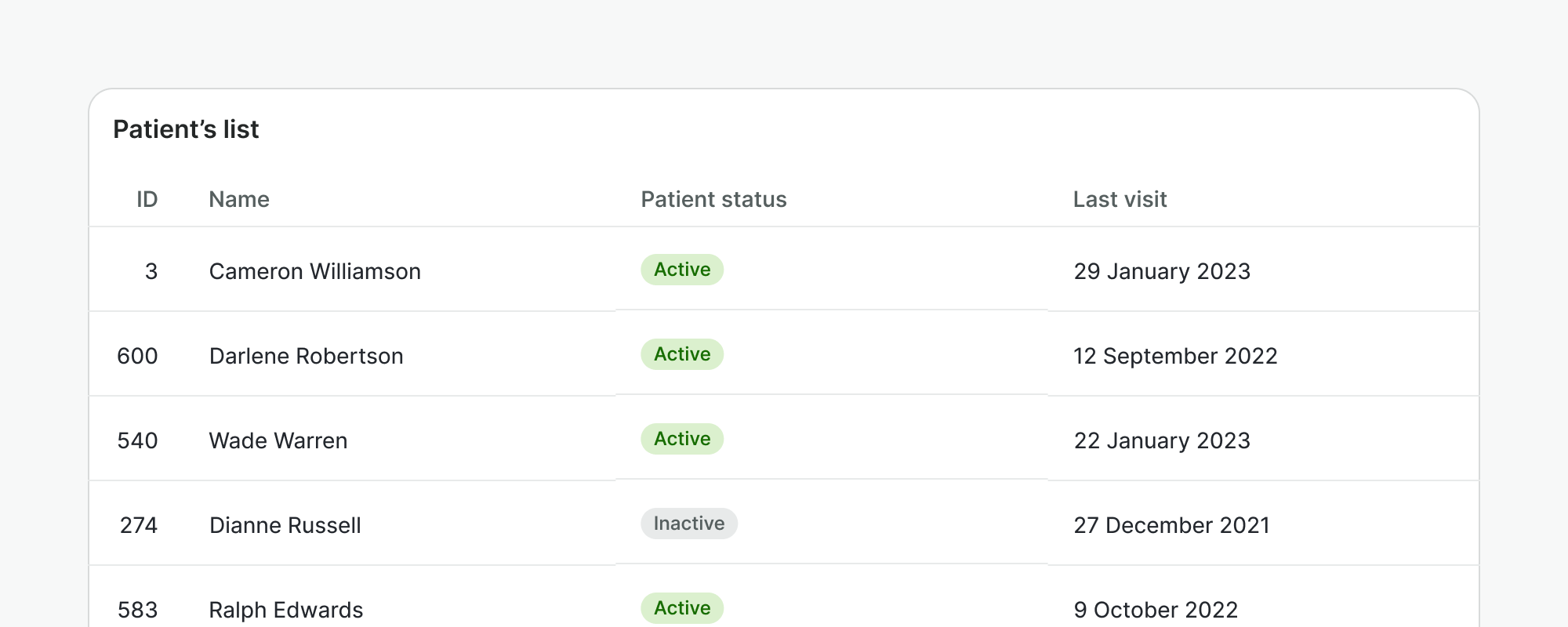This screenshot has height=627, width=1568.
Task: Click the Active badge for Cameron Williamson
Action: click(x=682, y=270)
